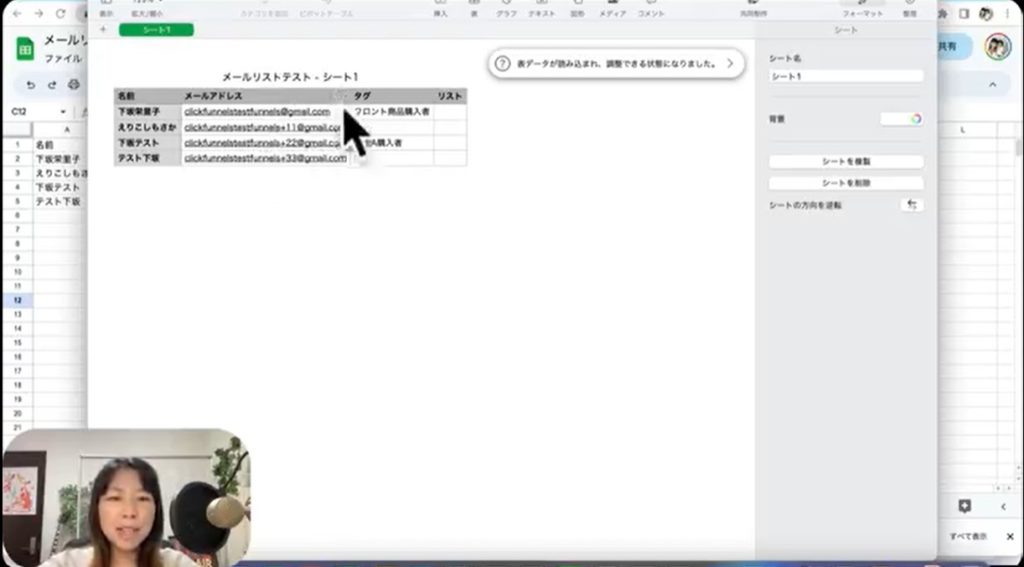Click the browser reload icon
1024x567 pixels.
[x=61, y=14]
